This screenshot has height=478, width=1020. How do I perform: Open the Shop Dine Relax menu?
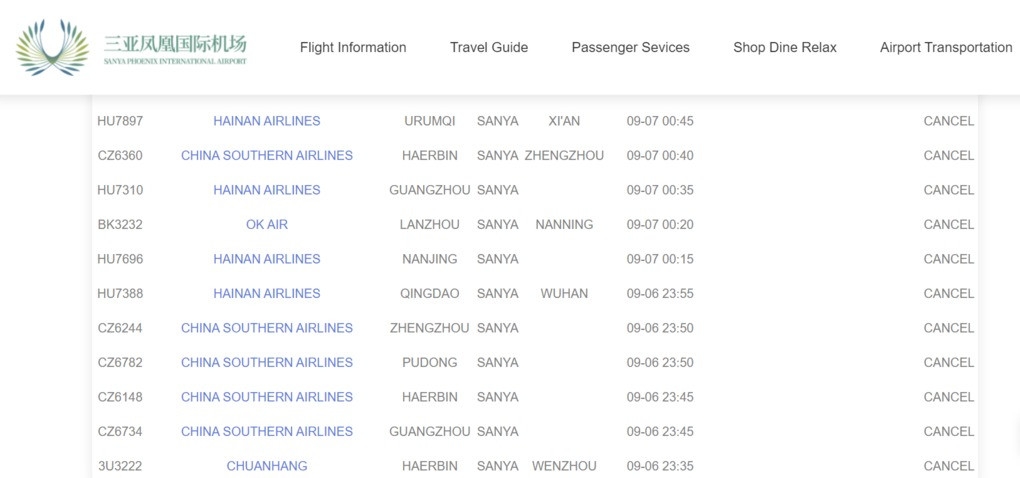[x=785, y=47]
